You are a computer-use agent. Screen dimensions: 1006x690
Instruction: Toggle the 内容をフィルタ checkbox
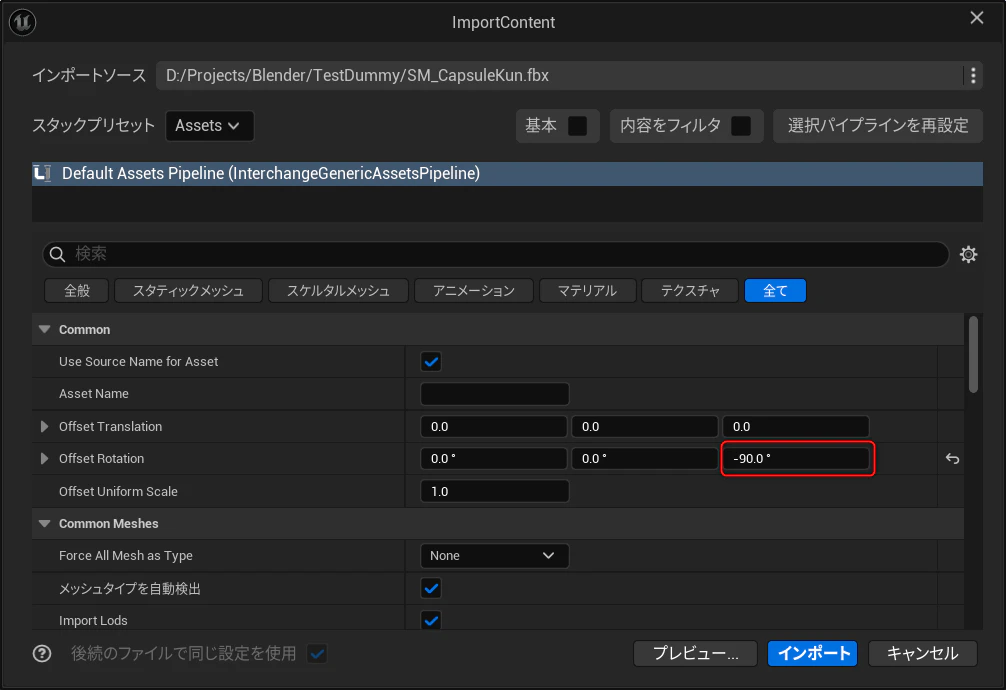pyautogui.click(x=741, y=126)
